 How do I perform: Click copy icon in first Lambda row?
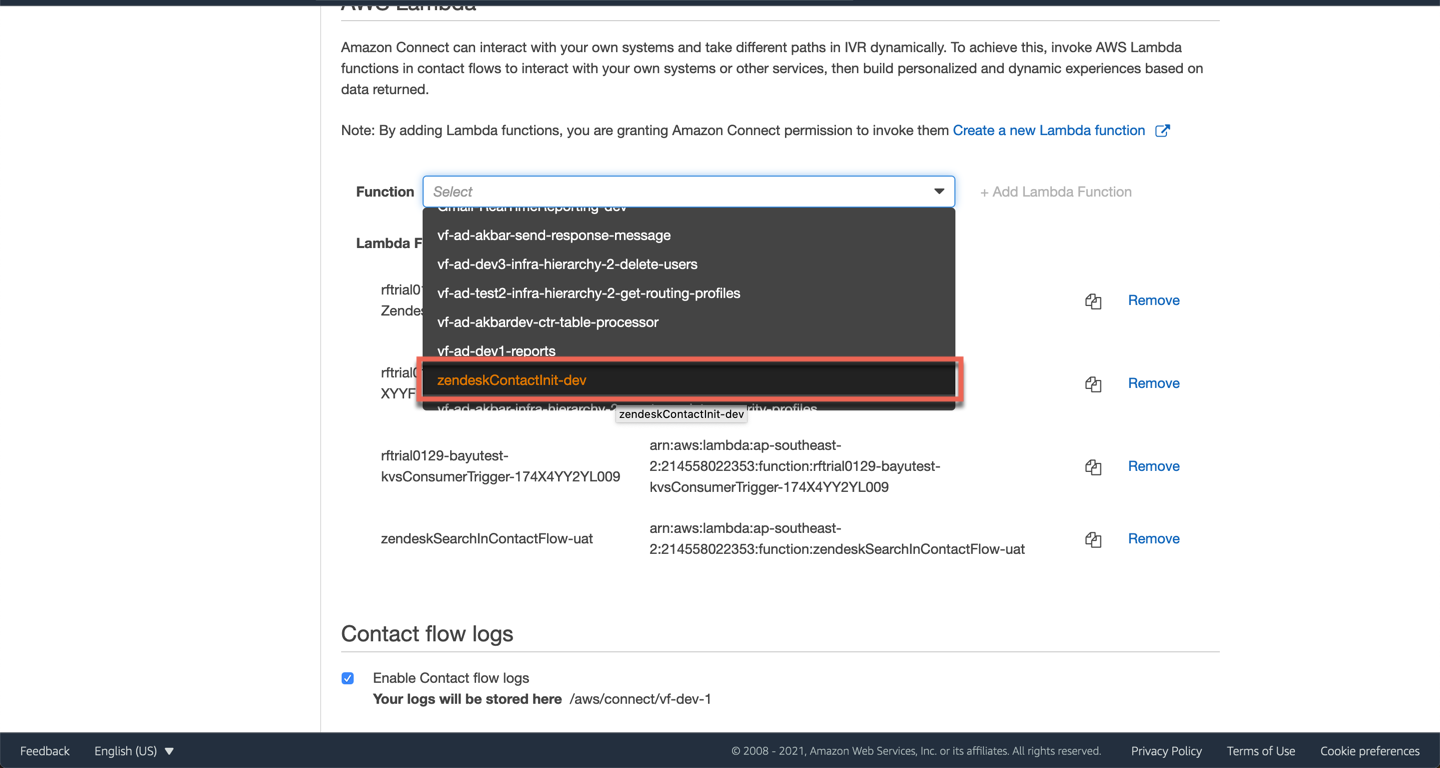(1093, 301)
